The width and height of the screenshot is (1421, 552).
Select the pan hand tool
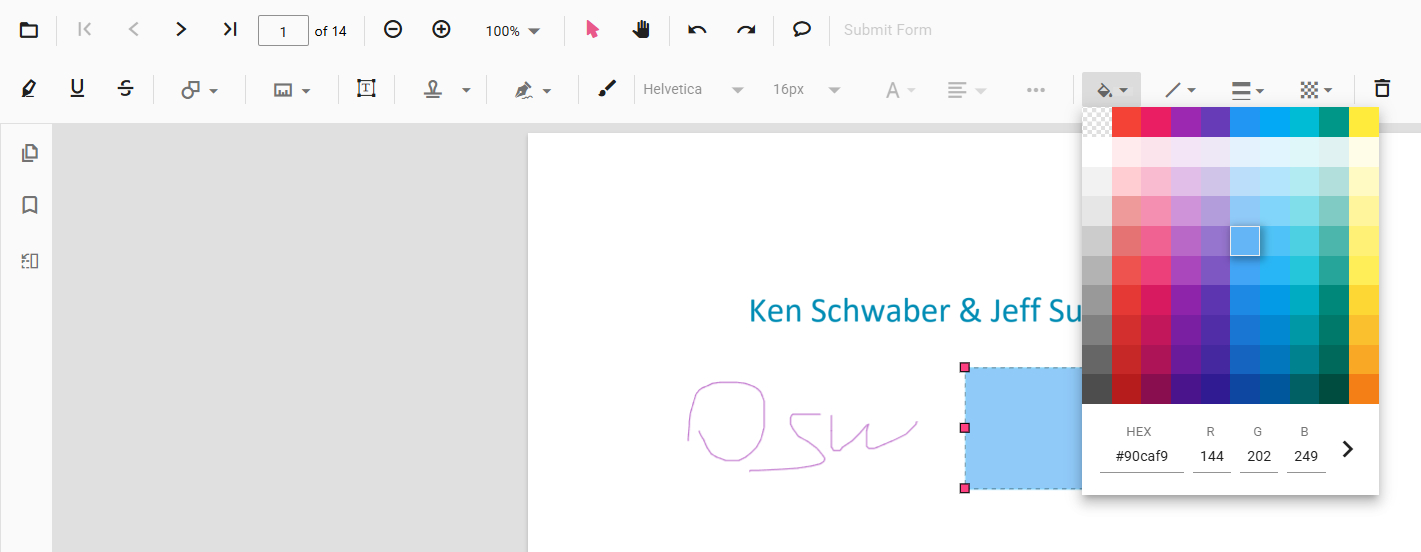[641, 30]
